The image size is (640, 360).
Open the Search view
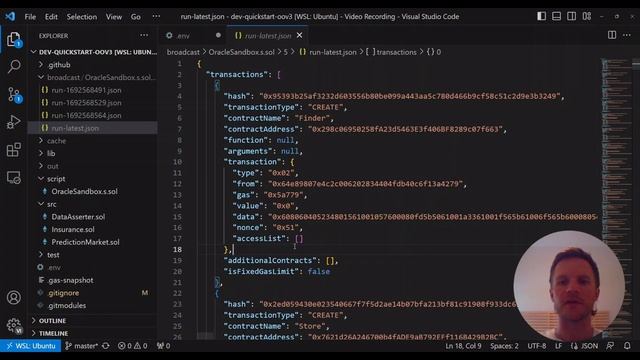(x=14, y=67)
